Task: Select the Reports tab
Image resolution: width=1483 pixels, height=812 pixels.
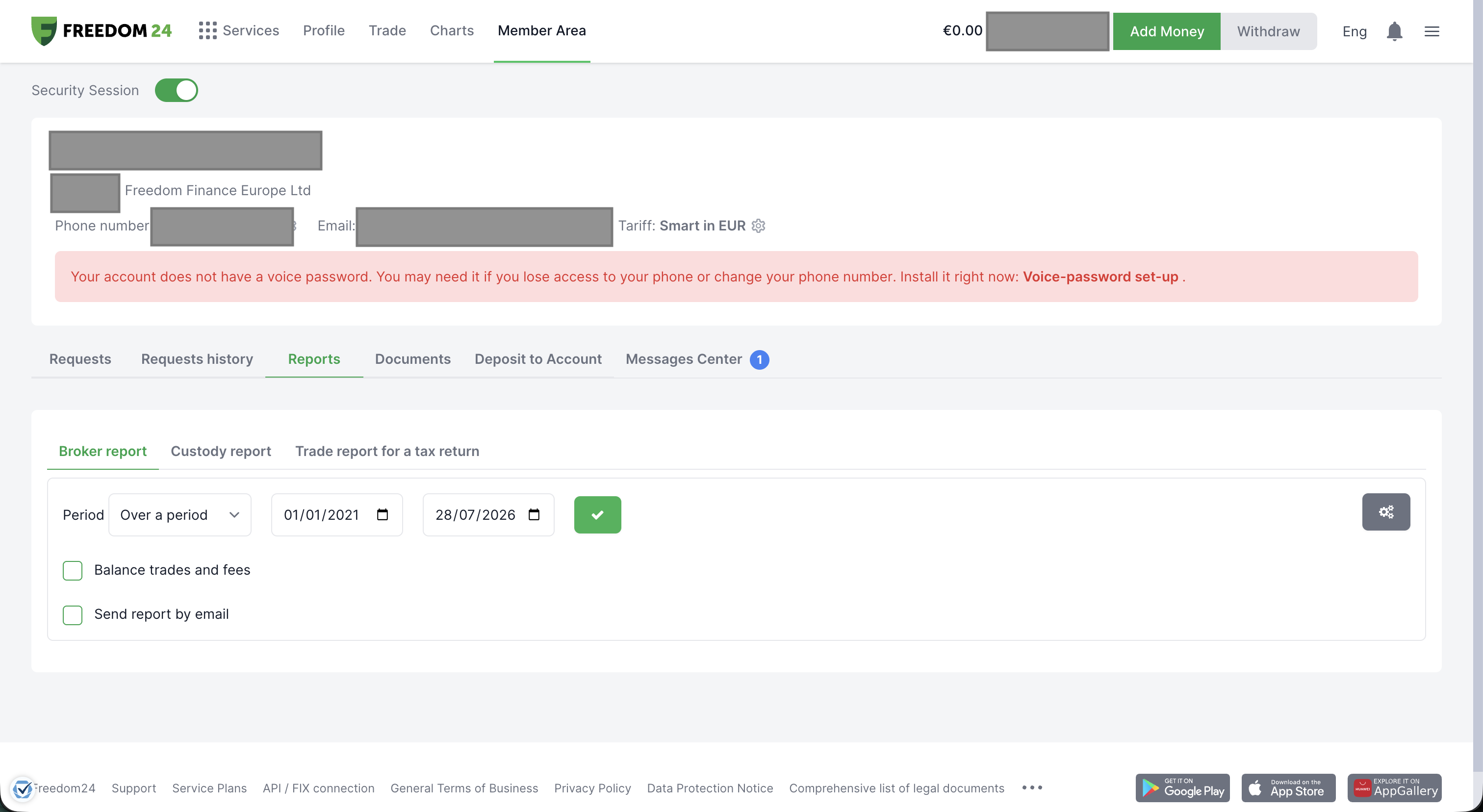Action: click(x=314, y=359)
